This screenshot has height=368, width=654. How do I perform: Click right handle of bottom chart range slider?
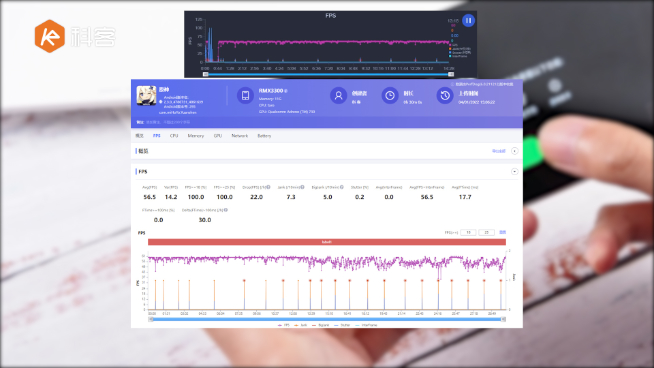[503, 319]
